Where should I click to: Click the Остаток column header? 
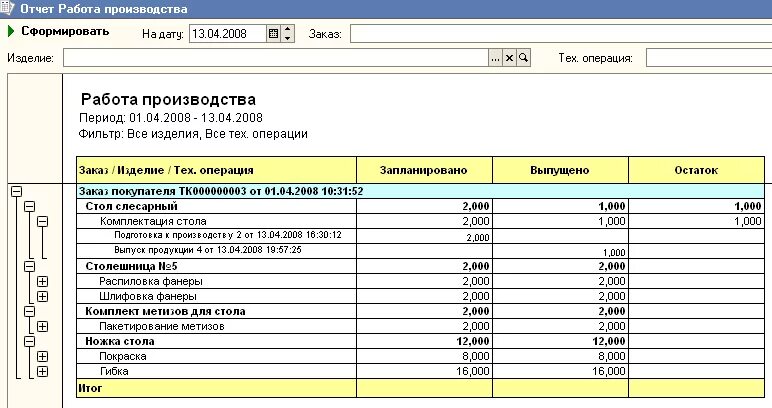pyautogui.click(x=696, y=170)
